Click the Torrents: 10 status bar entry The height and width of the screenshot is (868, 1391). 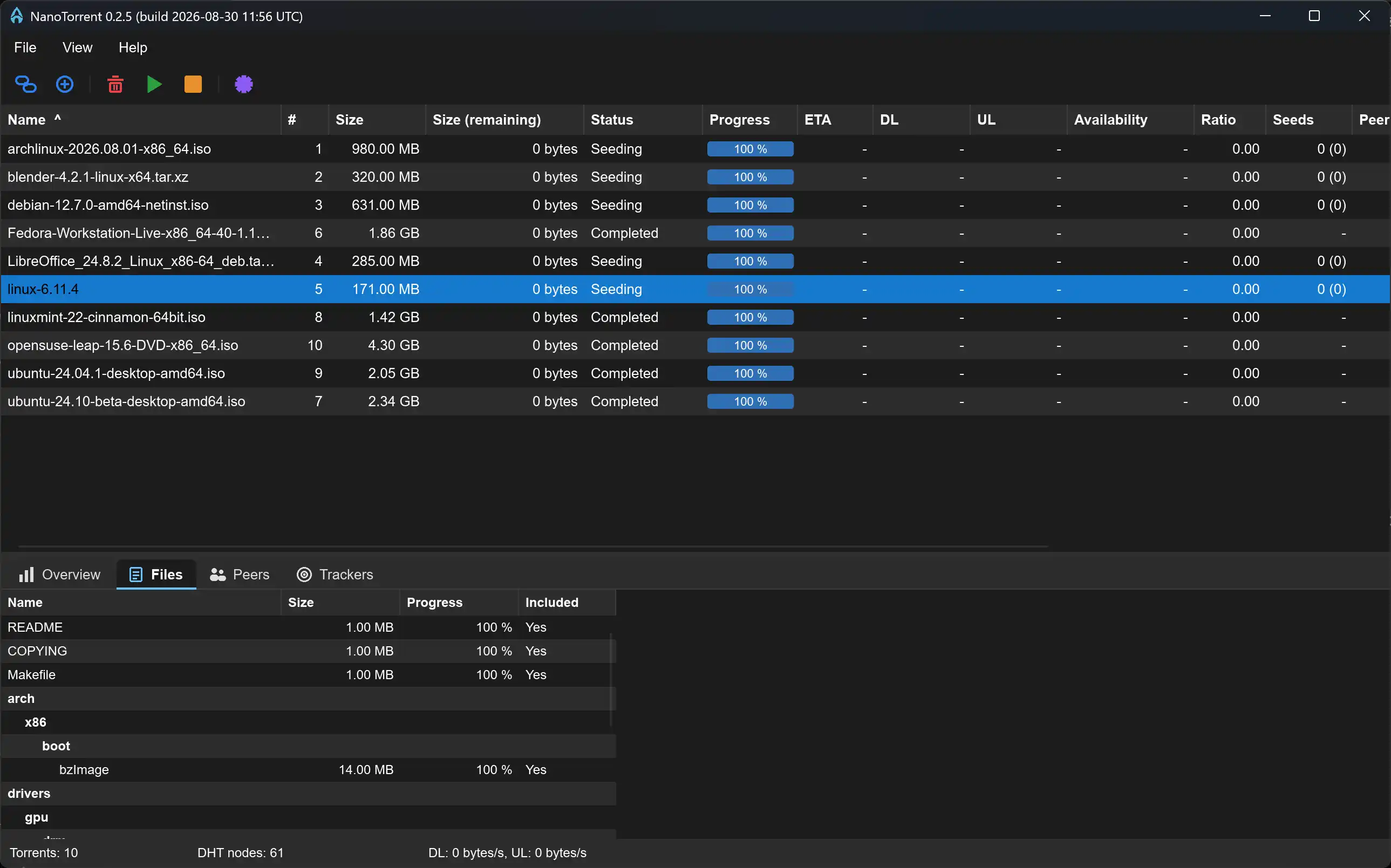point(44,853)
